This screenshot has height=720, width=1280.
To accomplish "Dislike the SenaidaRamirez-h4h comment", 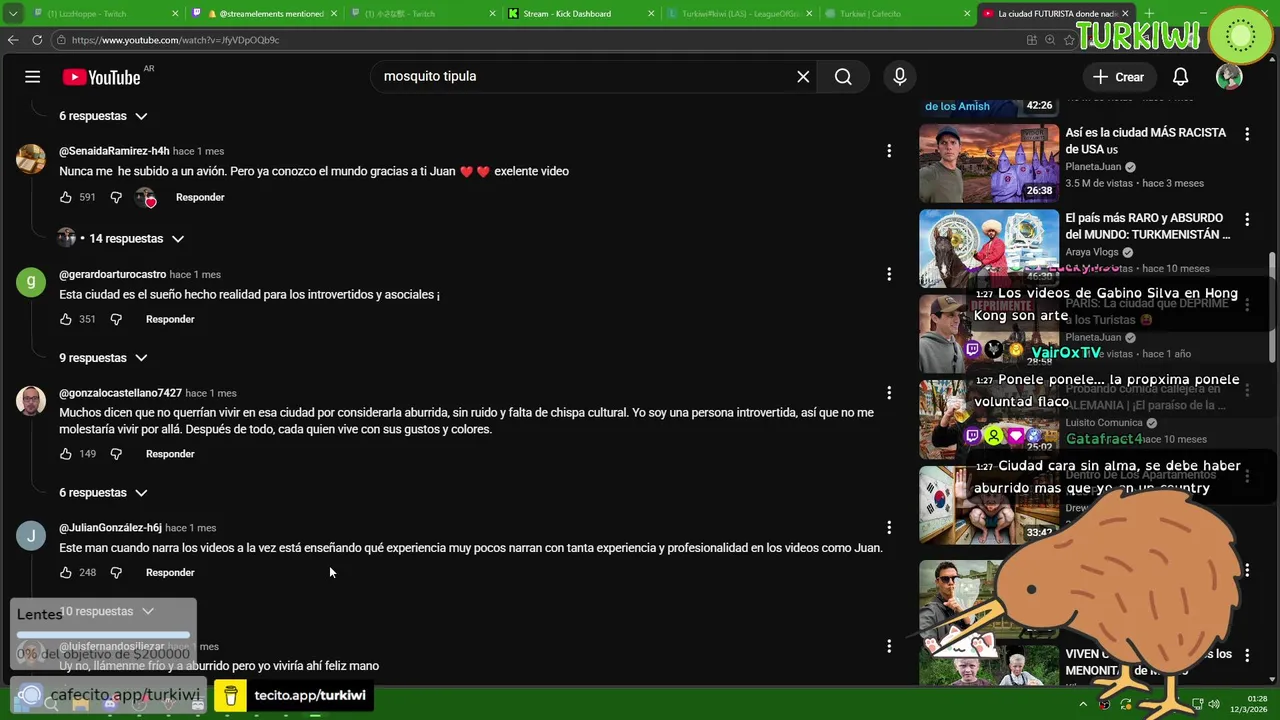I will [x=116, y=197].
